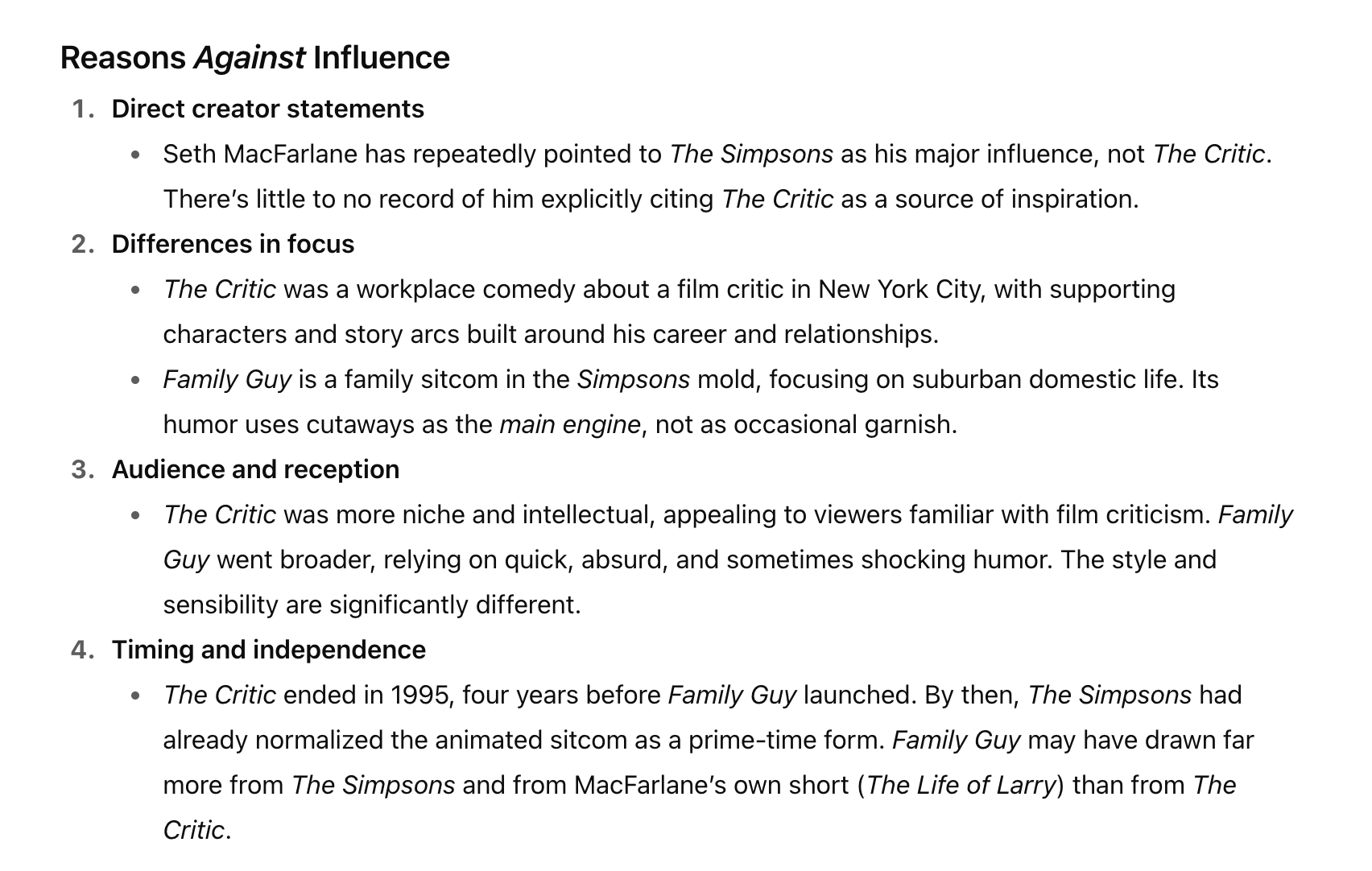The width and height of the screenshot is (1372, 871).
Task: Click the italic 'The Simpsons' in first bullet
Action: click(751, 154)
